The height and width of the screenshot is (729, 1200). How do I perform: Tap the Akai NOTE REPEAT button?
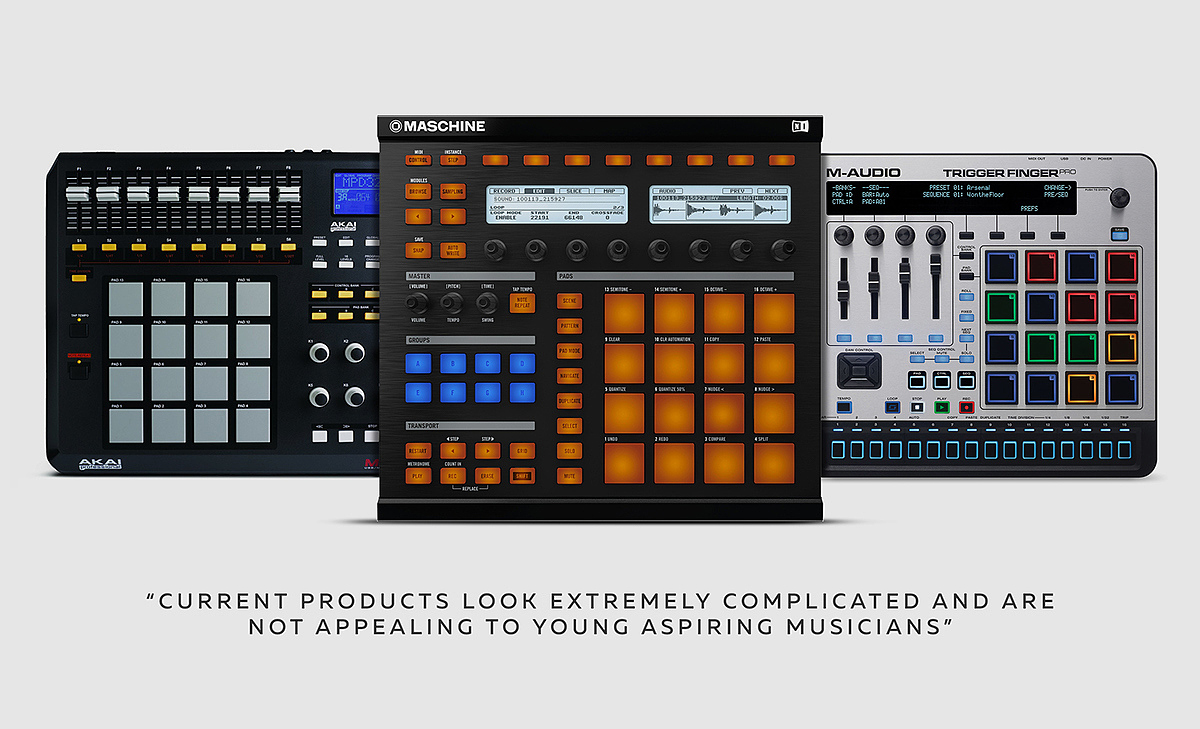click(79, 371)
